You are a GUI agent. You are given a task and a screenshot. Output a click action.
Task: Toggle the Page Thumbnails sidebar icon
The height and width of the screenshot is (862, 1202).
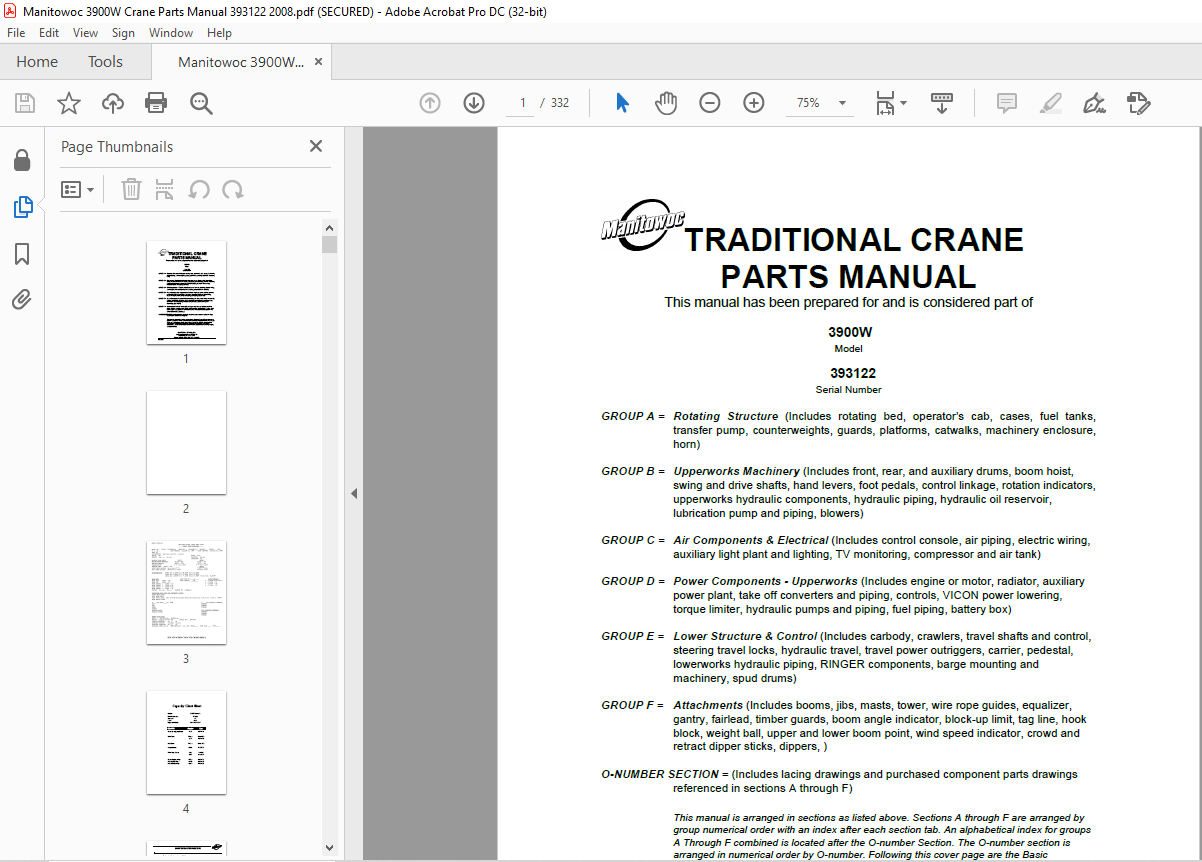pyautogui.click(x=22, y=207)
